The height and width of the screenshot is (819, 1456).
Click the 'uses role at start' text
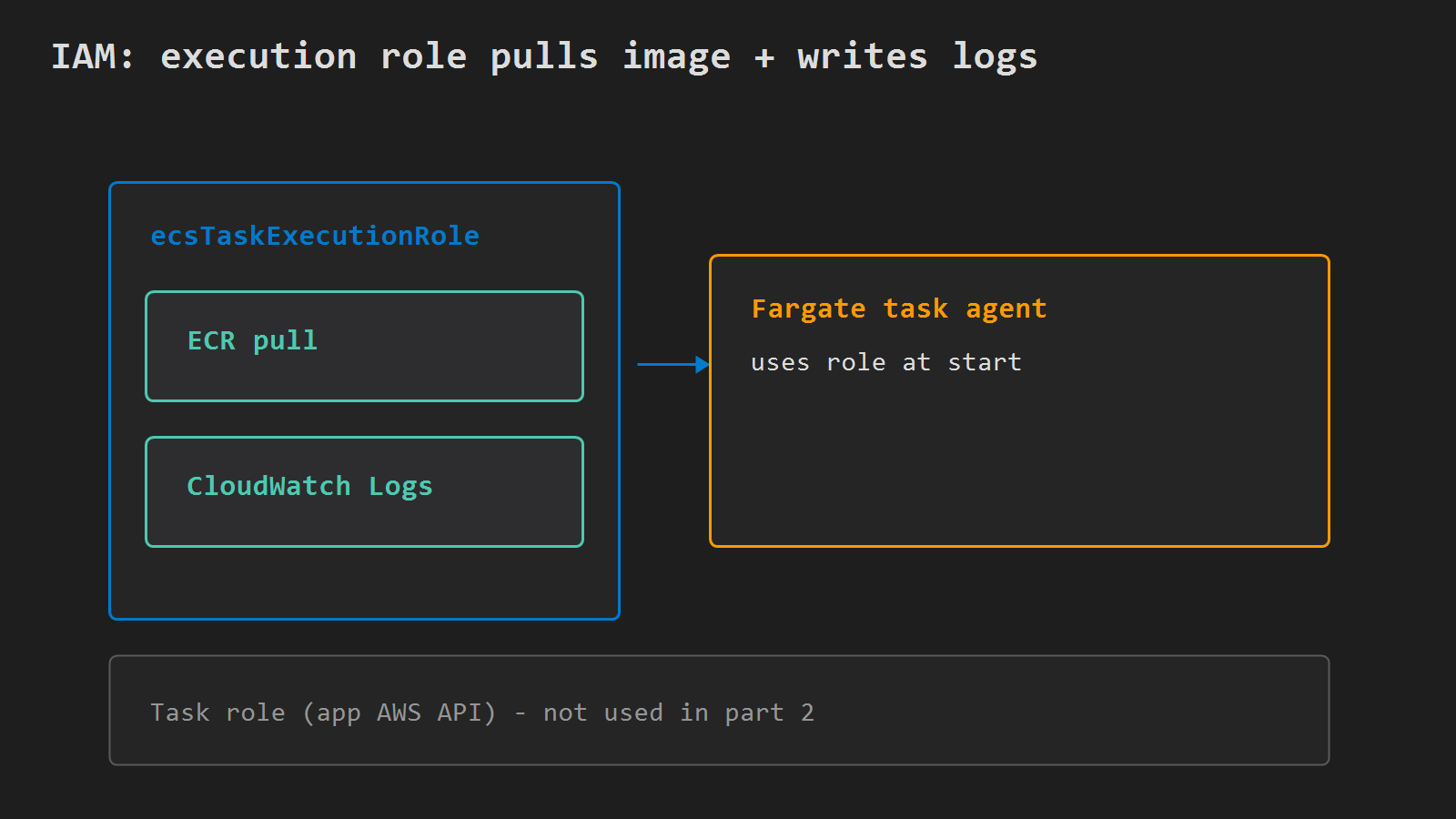pos(886,362)
